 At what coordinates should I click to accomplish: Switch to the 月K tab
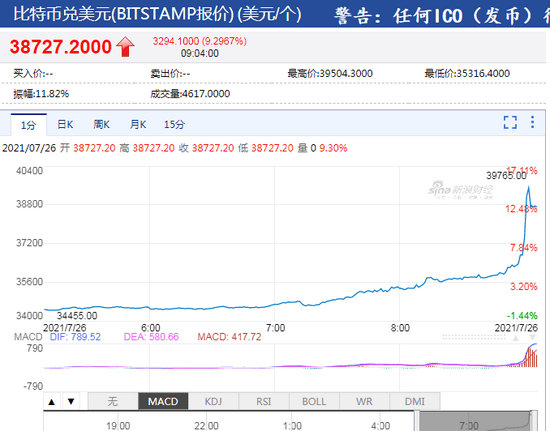[138, 124]
